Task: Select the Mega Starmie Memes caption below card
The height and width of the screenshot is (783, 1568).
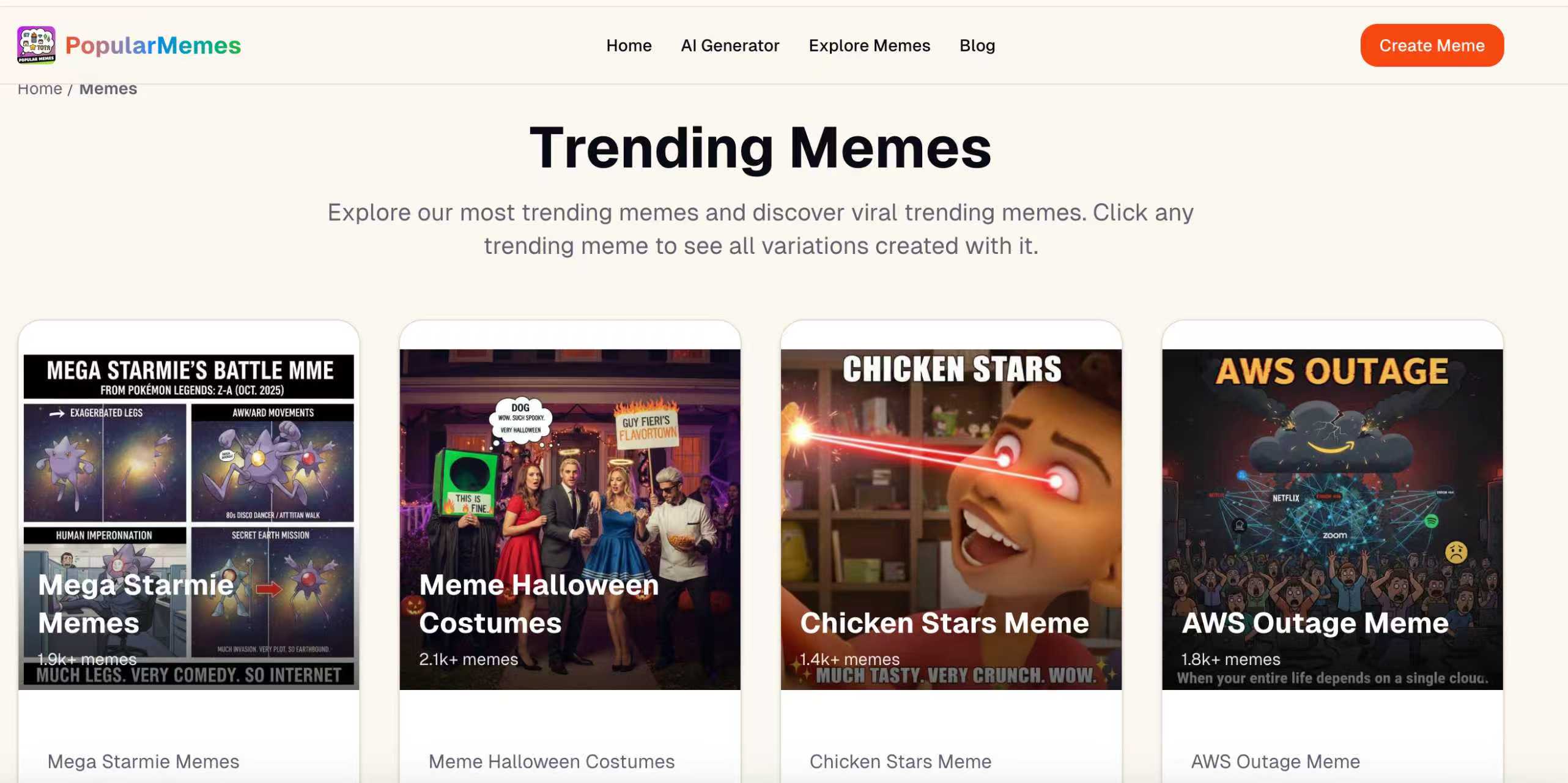Action: (143, 762)
